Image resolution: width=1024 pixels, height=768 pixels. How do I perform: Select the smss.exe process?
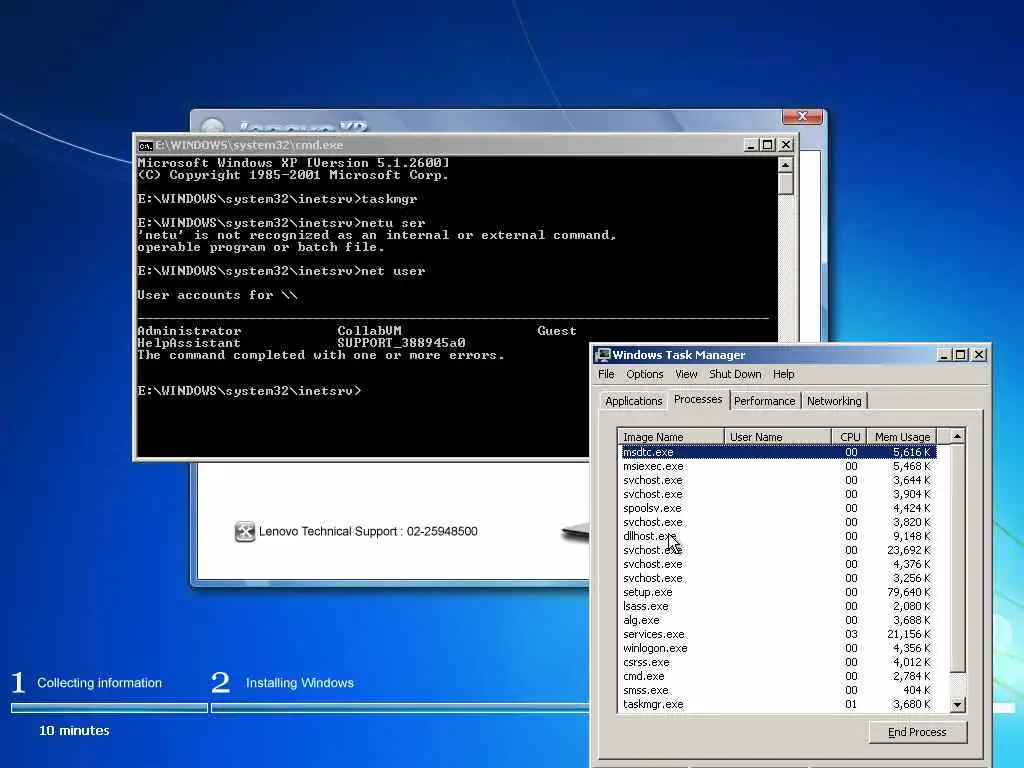(x=645, y=690)
